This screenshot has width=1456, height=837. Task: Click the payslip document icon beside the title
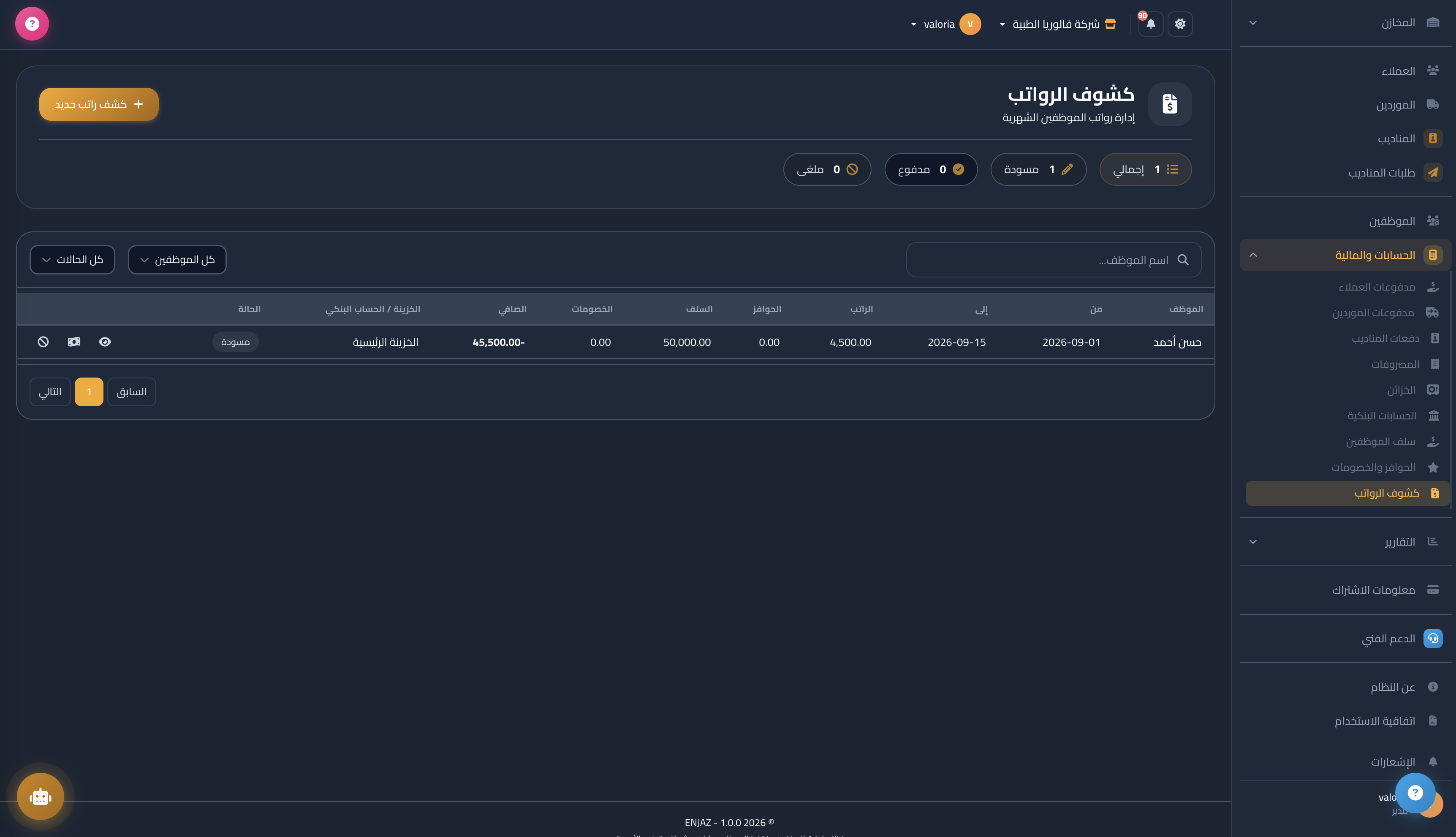1170,104
